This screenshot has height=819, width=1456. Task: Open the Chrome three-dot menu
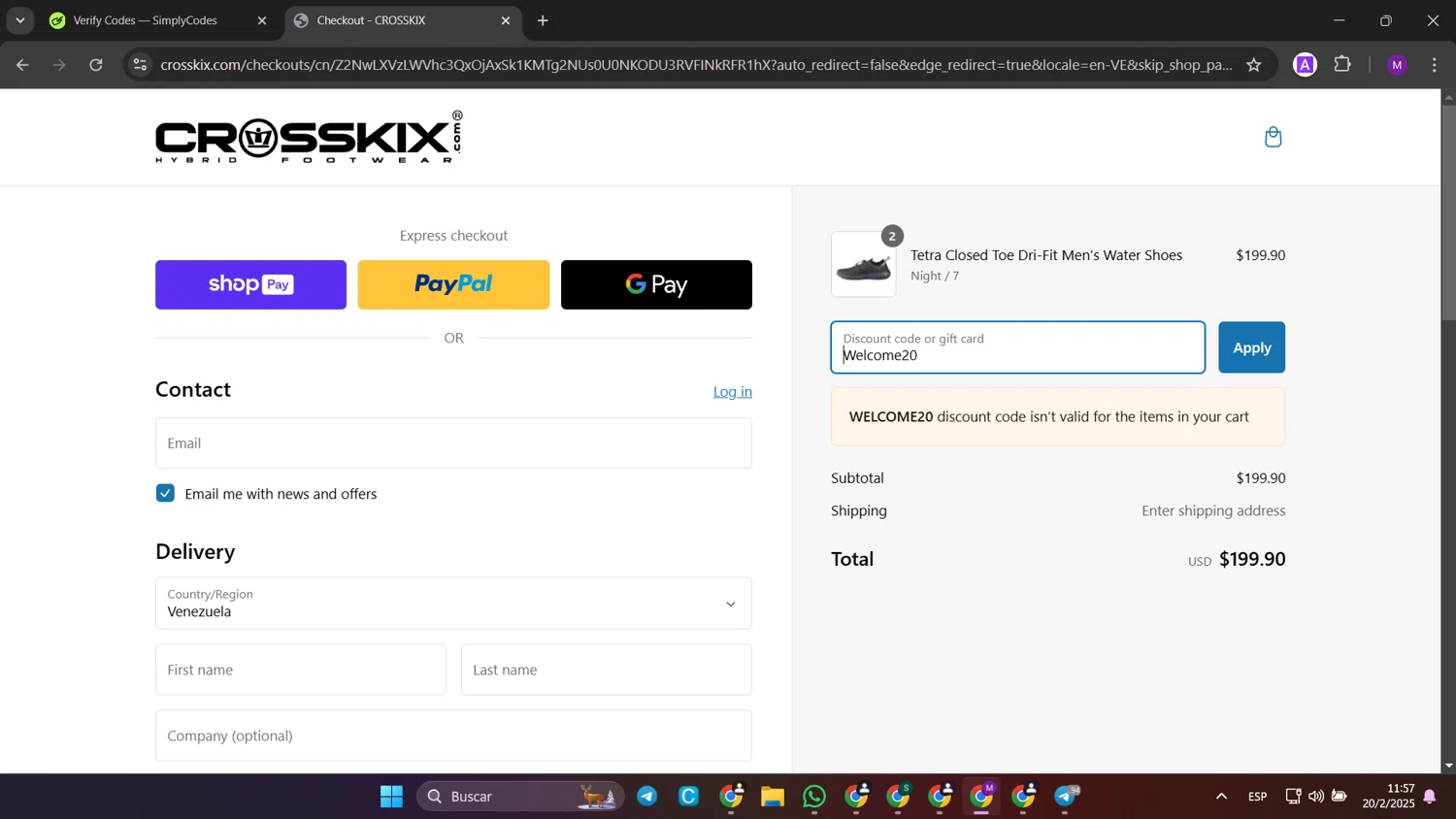click(1435, 65)
